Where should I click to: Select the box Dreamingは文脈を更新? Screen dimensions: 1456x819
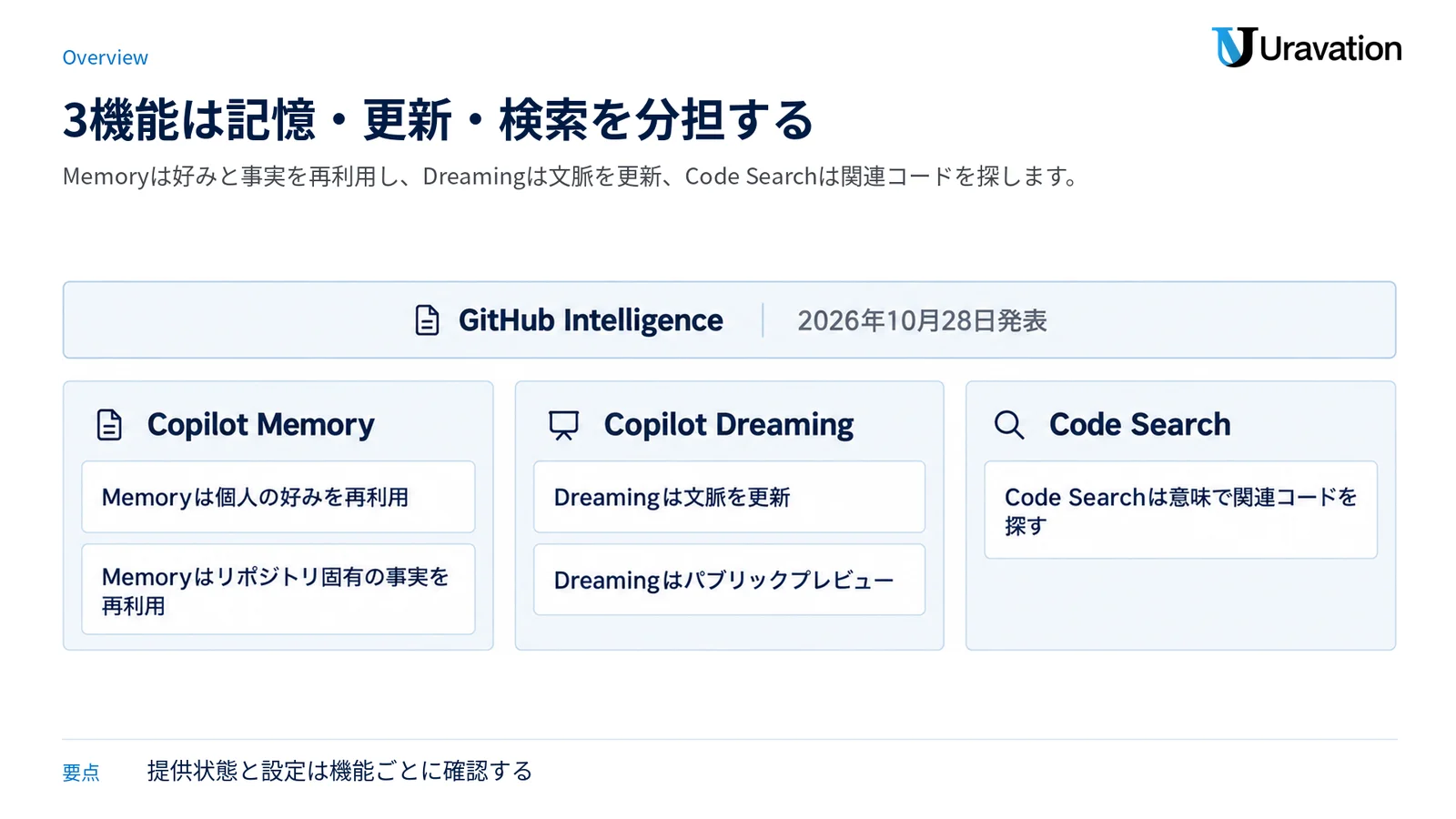[x=729, y=497]
